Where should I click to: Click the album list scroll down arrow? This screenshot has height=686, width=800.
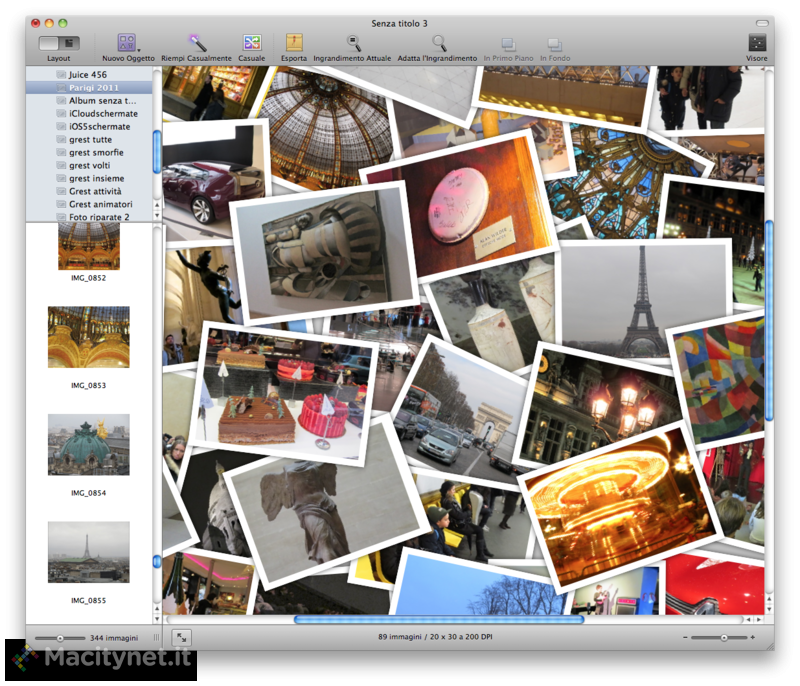[x=157, y=215]
